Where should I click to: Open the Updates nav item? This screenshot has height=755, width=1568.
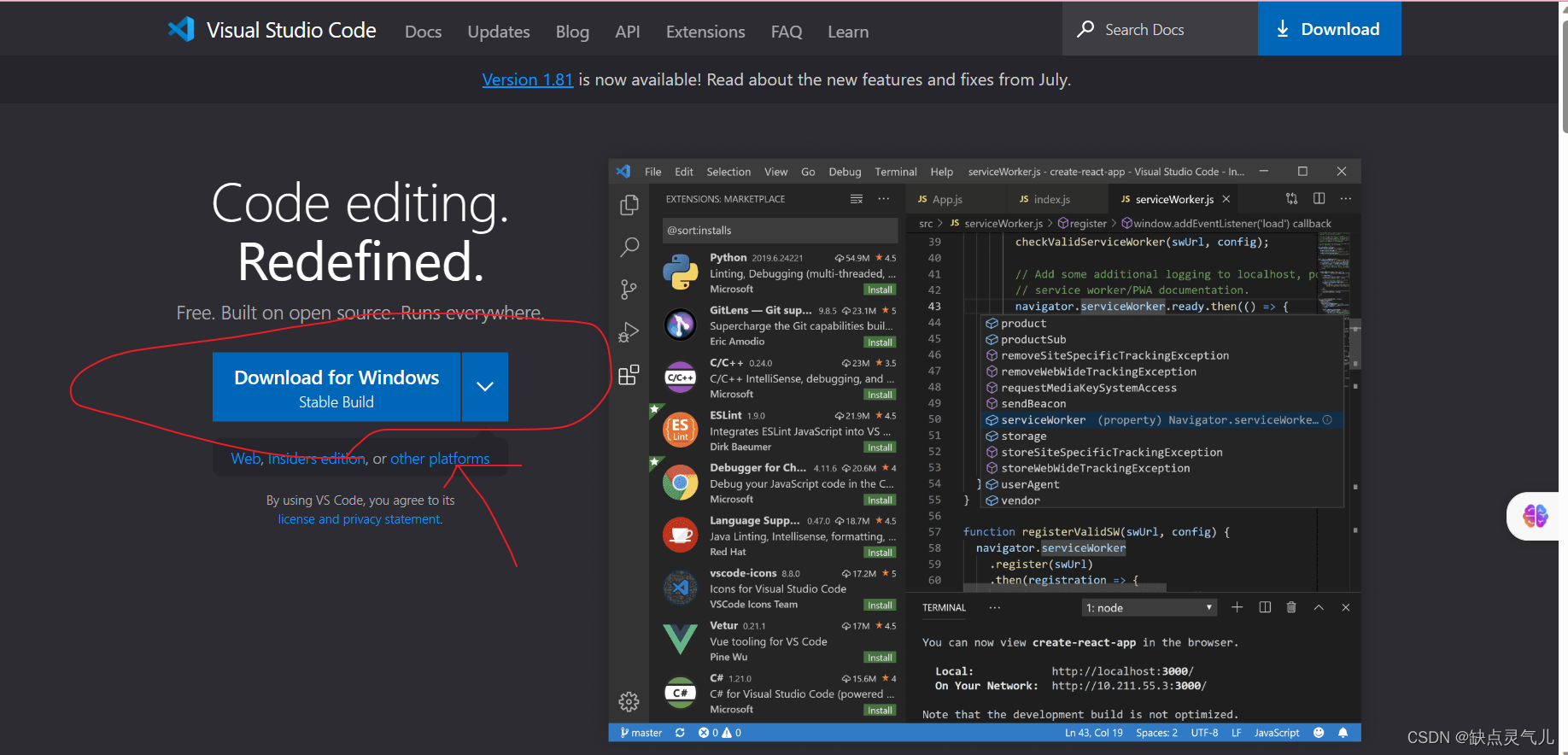pyautogui.click(x=499, y=32)
